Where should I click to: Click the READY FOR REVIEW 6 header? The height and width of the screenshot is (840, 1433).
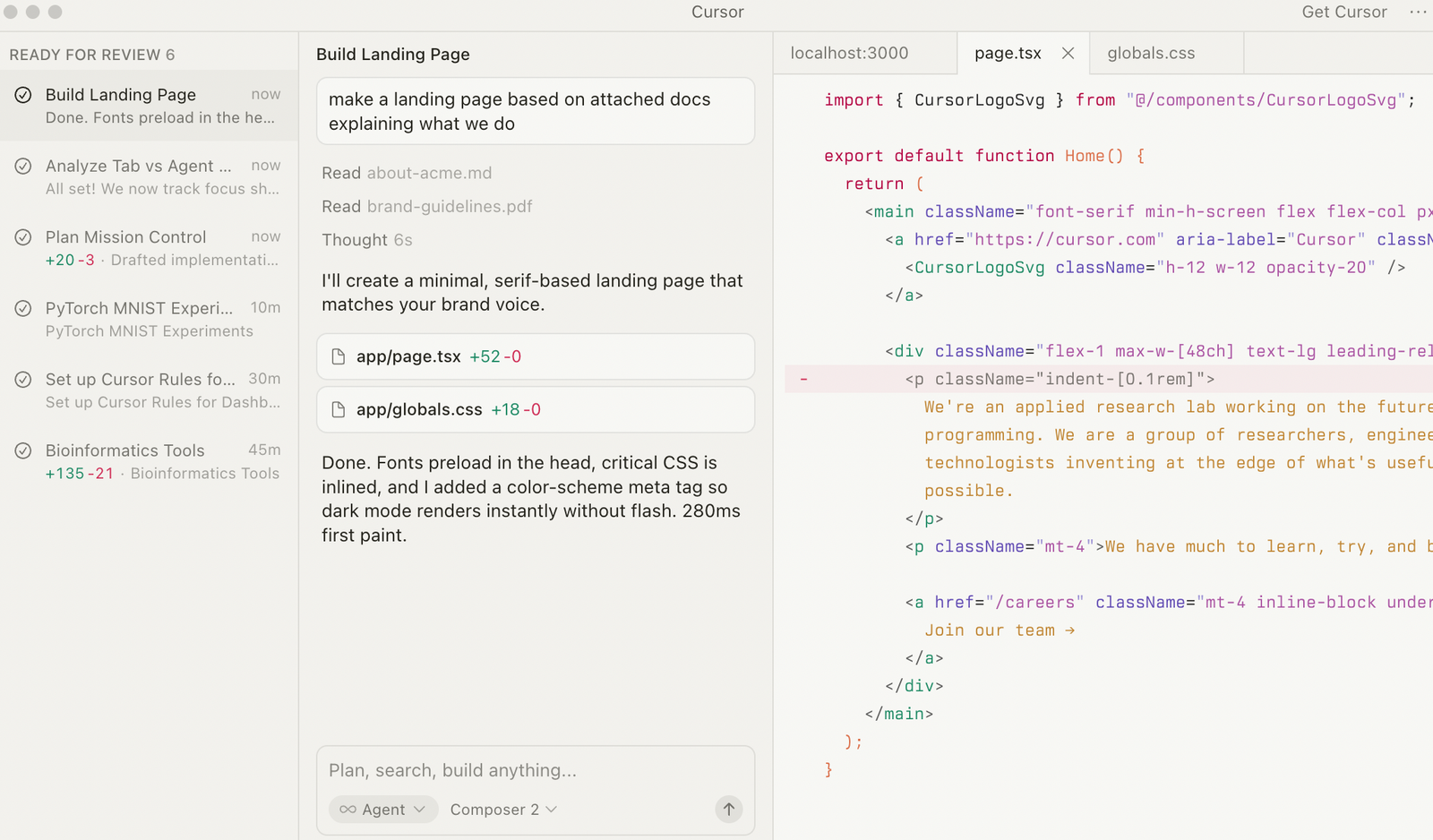[x=92, y=55]
